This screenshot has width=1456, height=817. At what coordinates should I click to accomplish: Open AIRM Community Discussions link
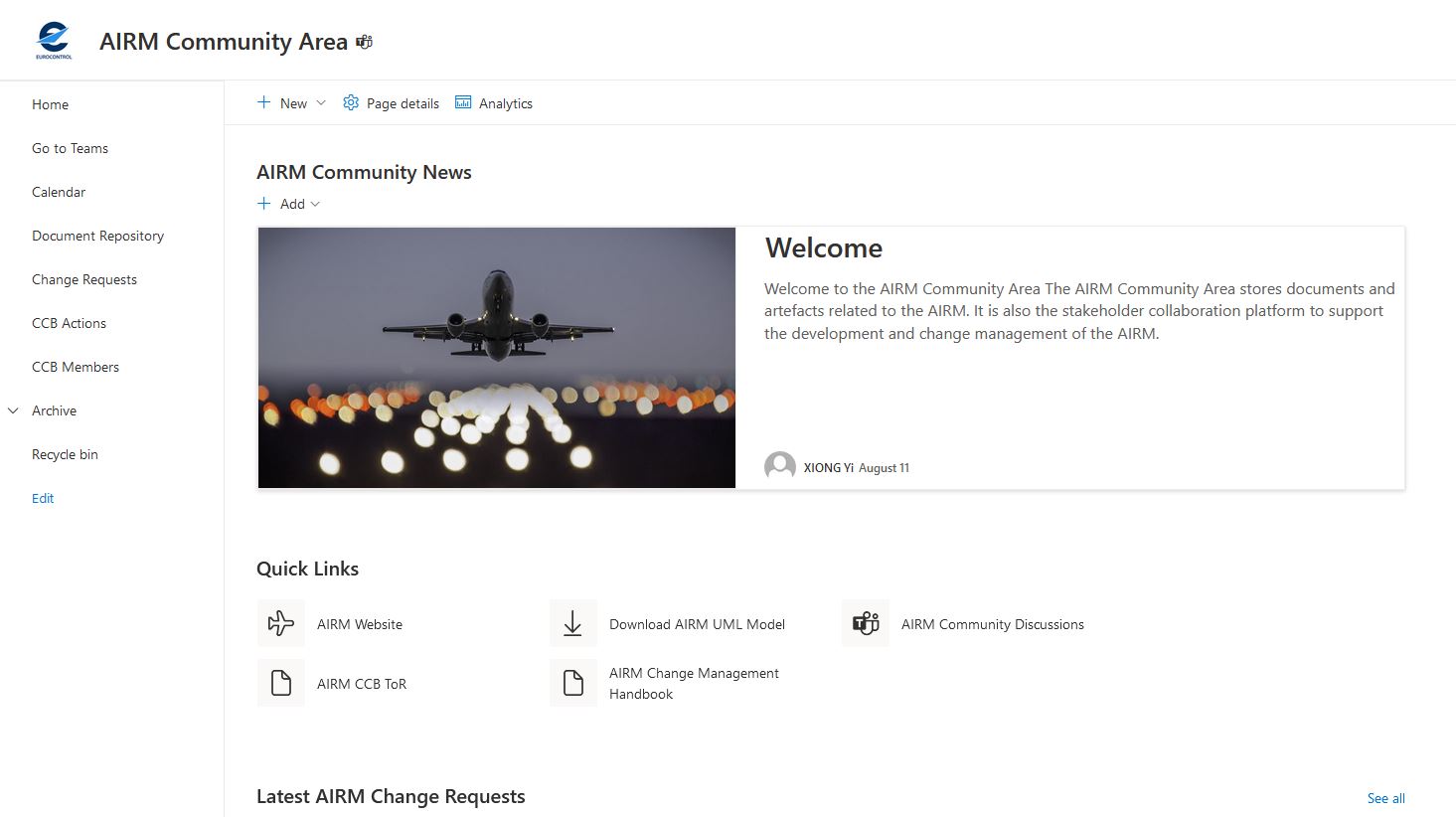tap(993, 624)
